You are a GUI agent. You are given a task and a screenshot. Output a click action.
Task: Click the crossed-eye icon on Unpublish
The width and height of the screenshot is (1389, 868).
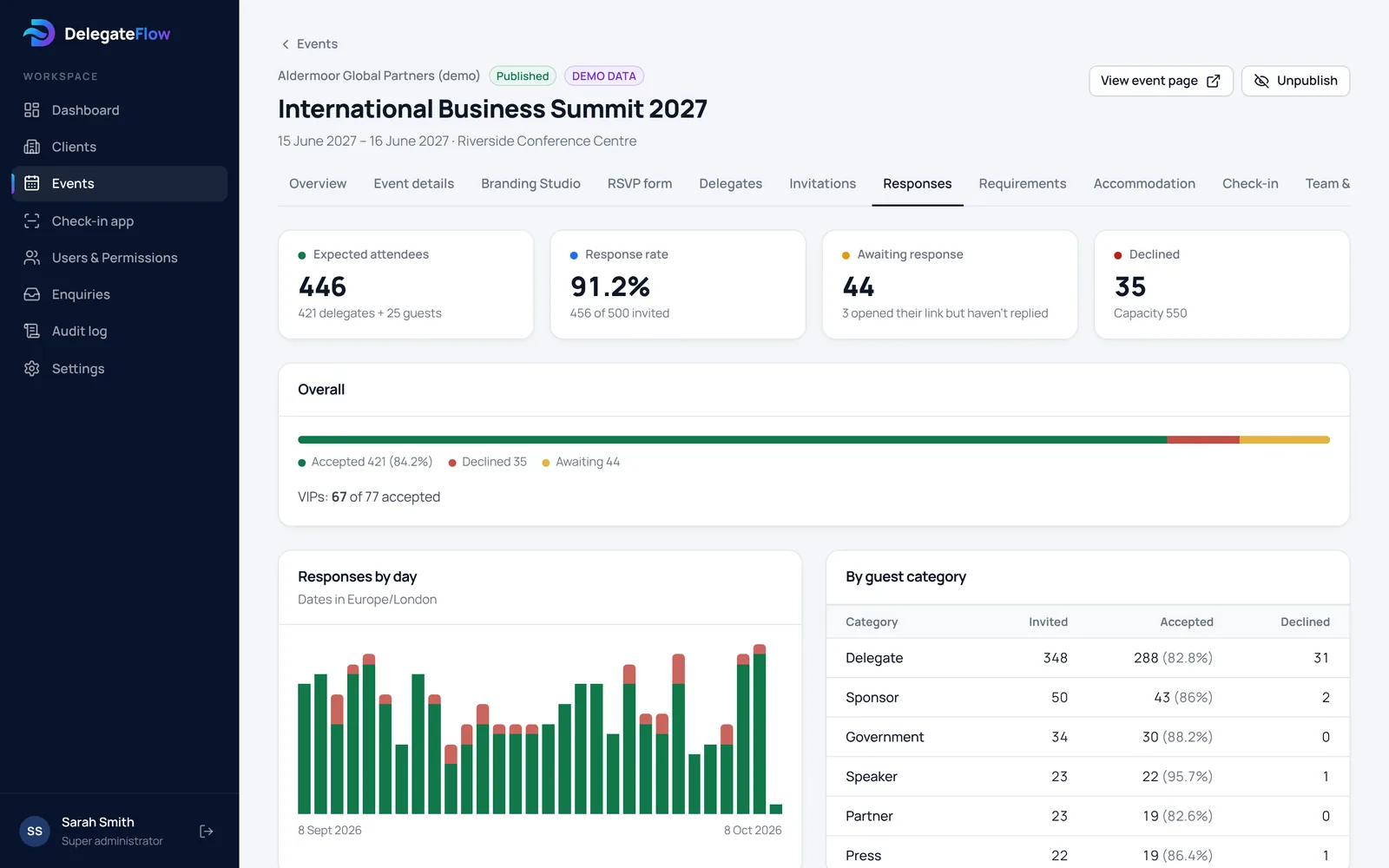coord(1261,81)
